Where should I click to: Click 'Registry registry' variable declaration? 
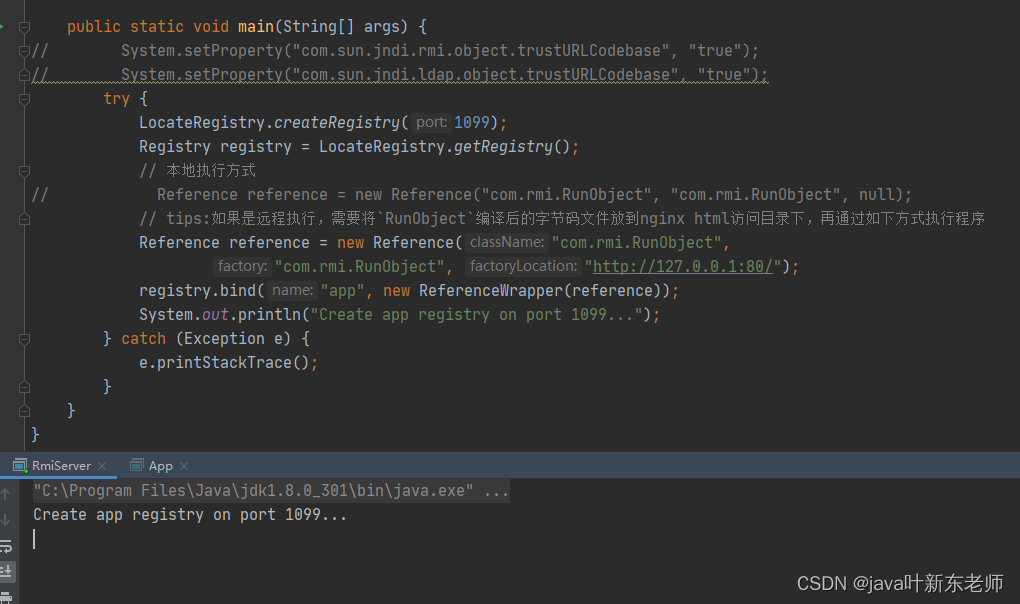click(215, 147)
